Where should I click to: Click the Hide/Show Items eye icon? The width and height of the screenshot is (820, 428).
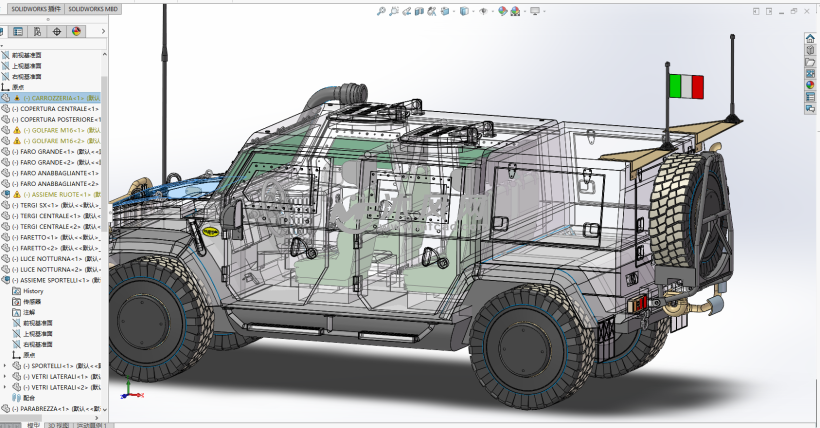(x=483, y=11)
